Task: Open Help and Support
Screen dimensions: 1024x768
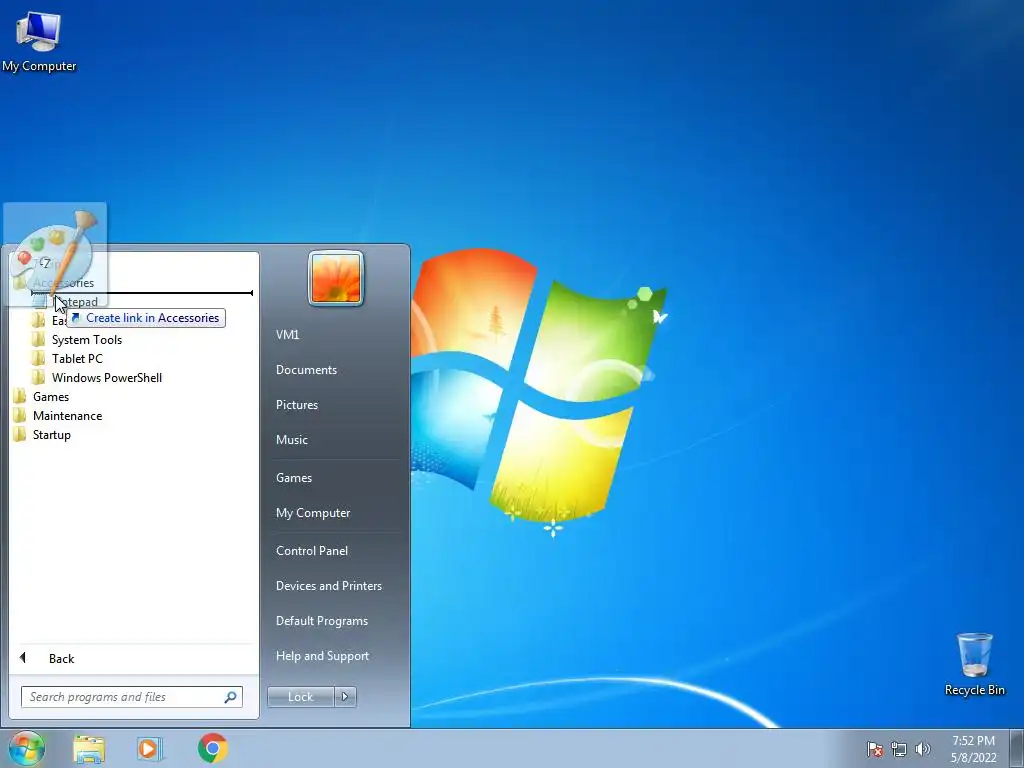Action: [x=322, y=656]
